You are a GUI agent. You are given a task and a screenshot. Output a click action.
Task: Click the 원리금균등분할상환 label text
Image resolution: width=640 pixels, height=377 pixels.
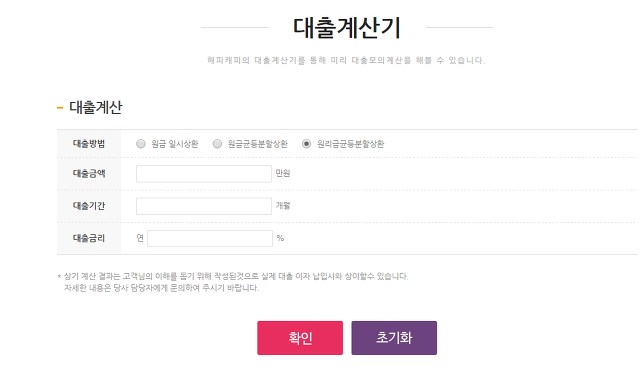coord(351,144)
